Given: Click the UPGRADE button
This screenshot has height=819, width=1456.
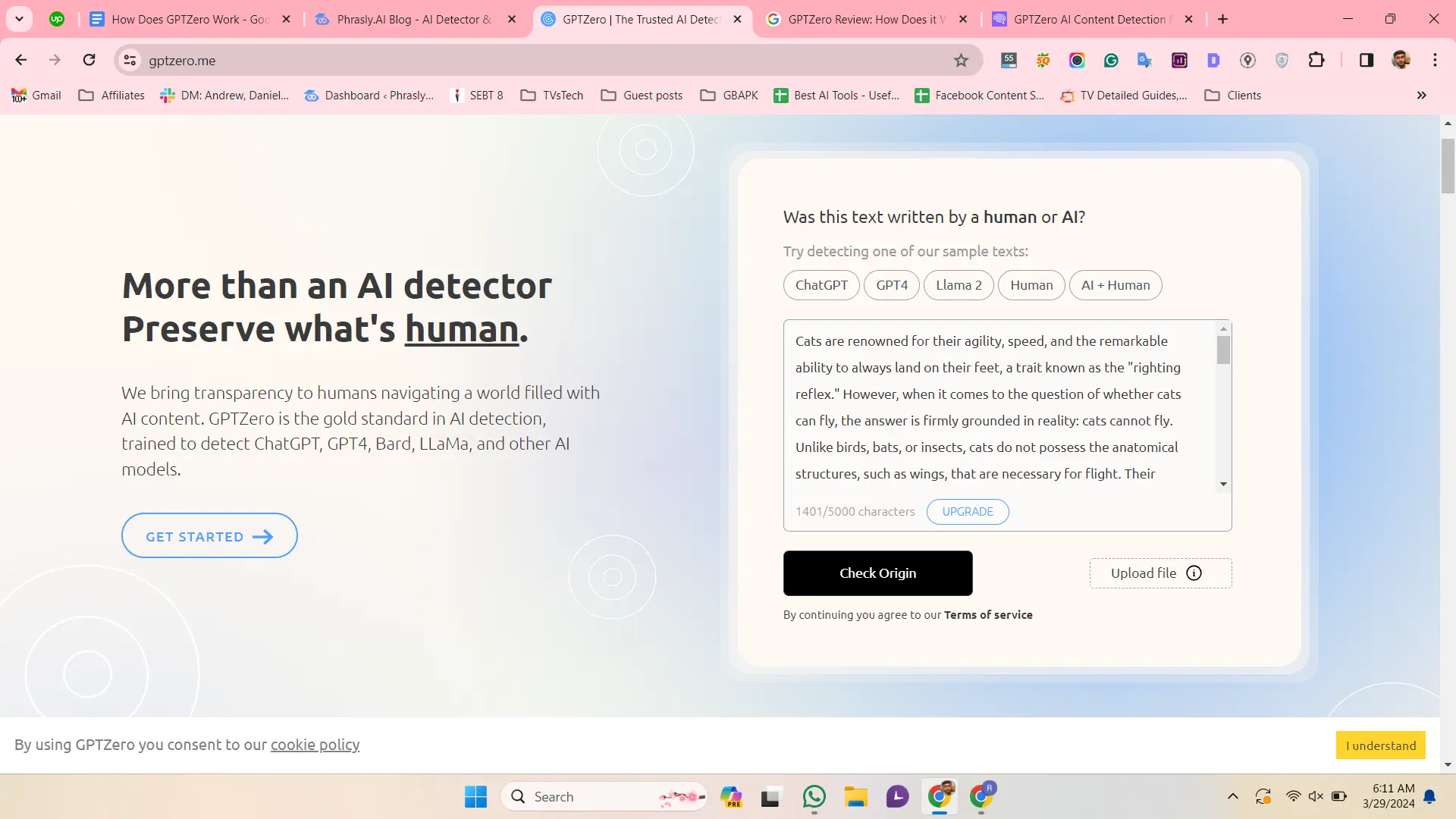Looking at the screenshot, I should point(968,512).
